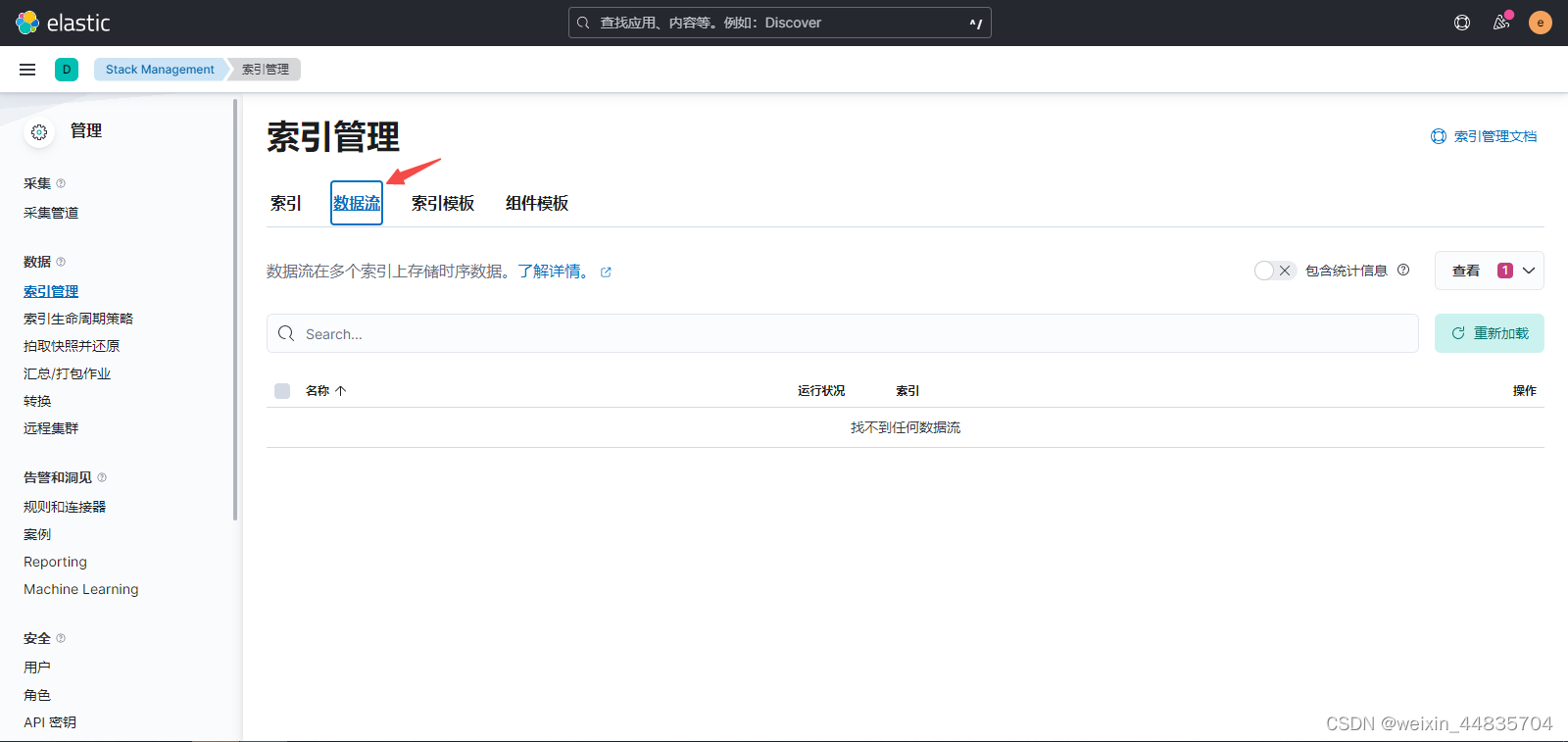Open 案例 in sidebar
Image resolution: width=1568 pixels, height=742 pixels.
[x=37, y=534]
